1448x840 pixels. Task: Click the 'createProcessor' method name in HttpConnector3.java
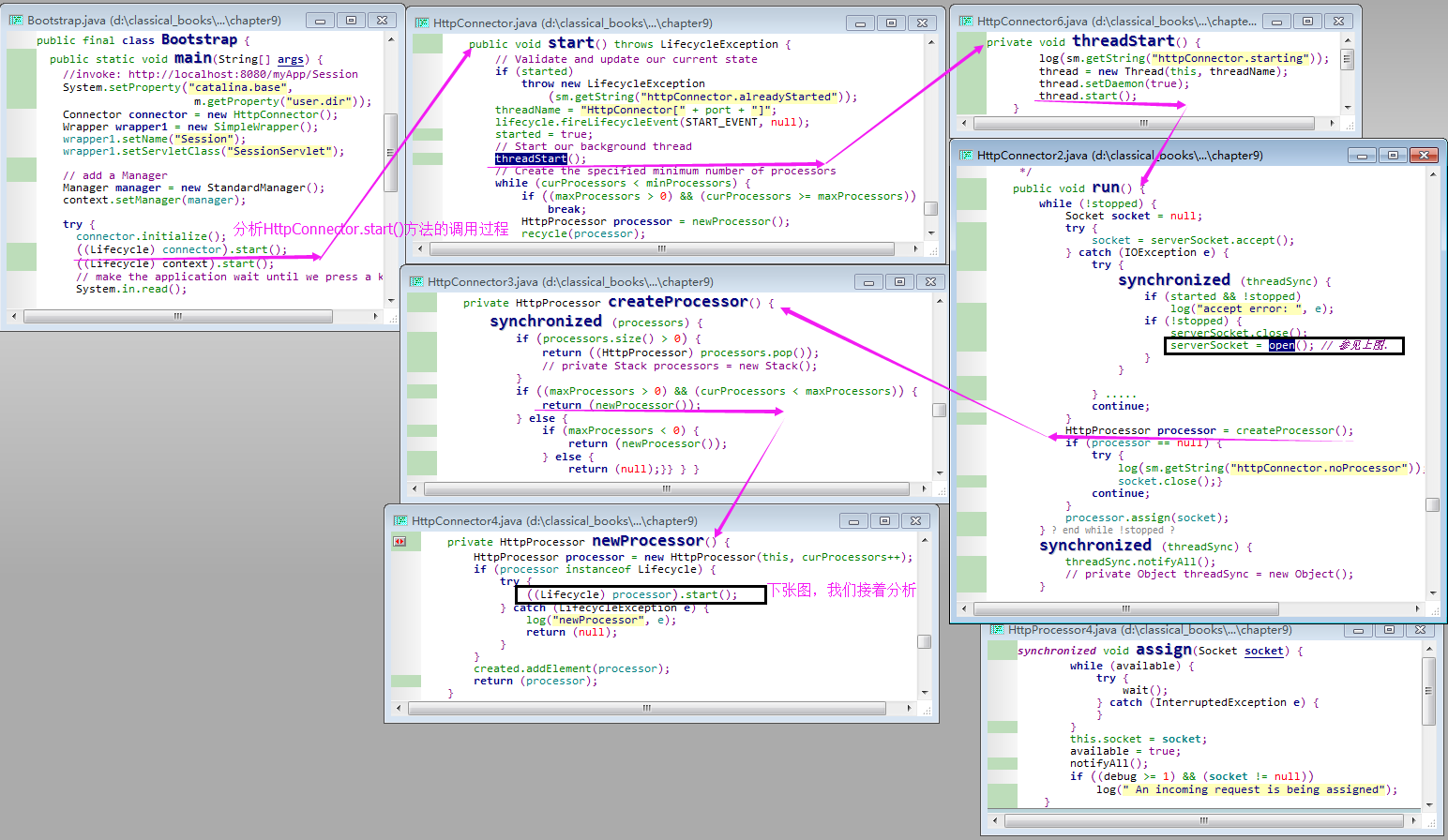coord(678,302)
